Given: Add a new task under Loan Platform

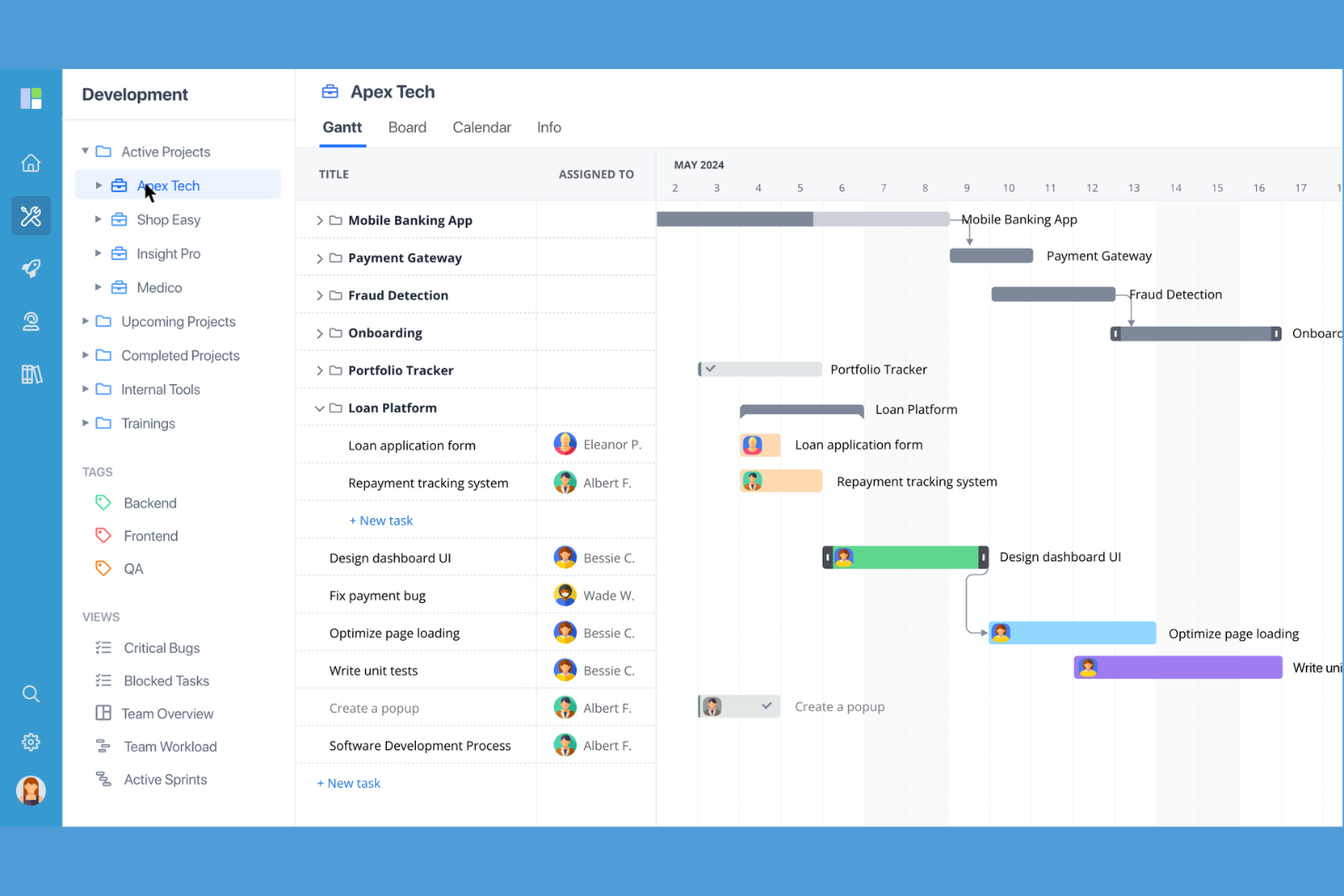Looking at the screenshot, I should (380, 521).
